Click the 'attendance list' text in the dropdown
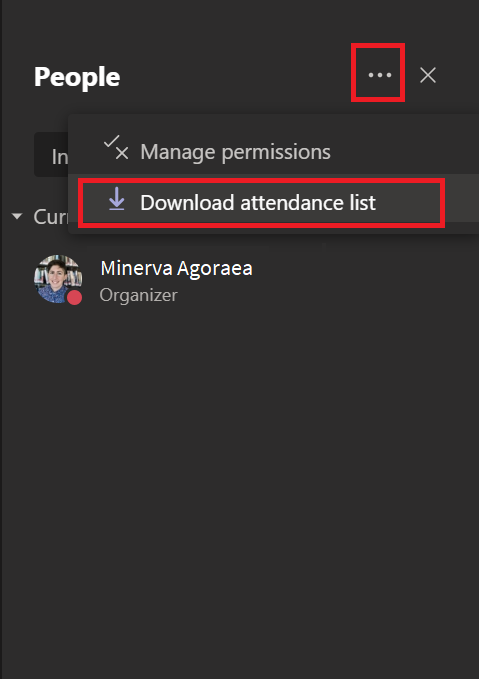The height and width of the screenshot is (679, 479). (307, 202)
